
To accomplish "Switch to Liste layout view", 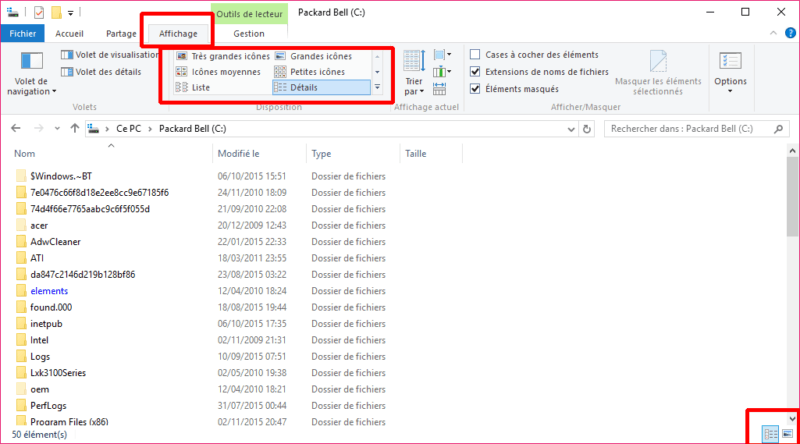I will [x=199, y=88].
